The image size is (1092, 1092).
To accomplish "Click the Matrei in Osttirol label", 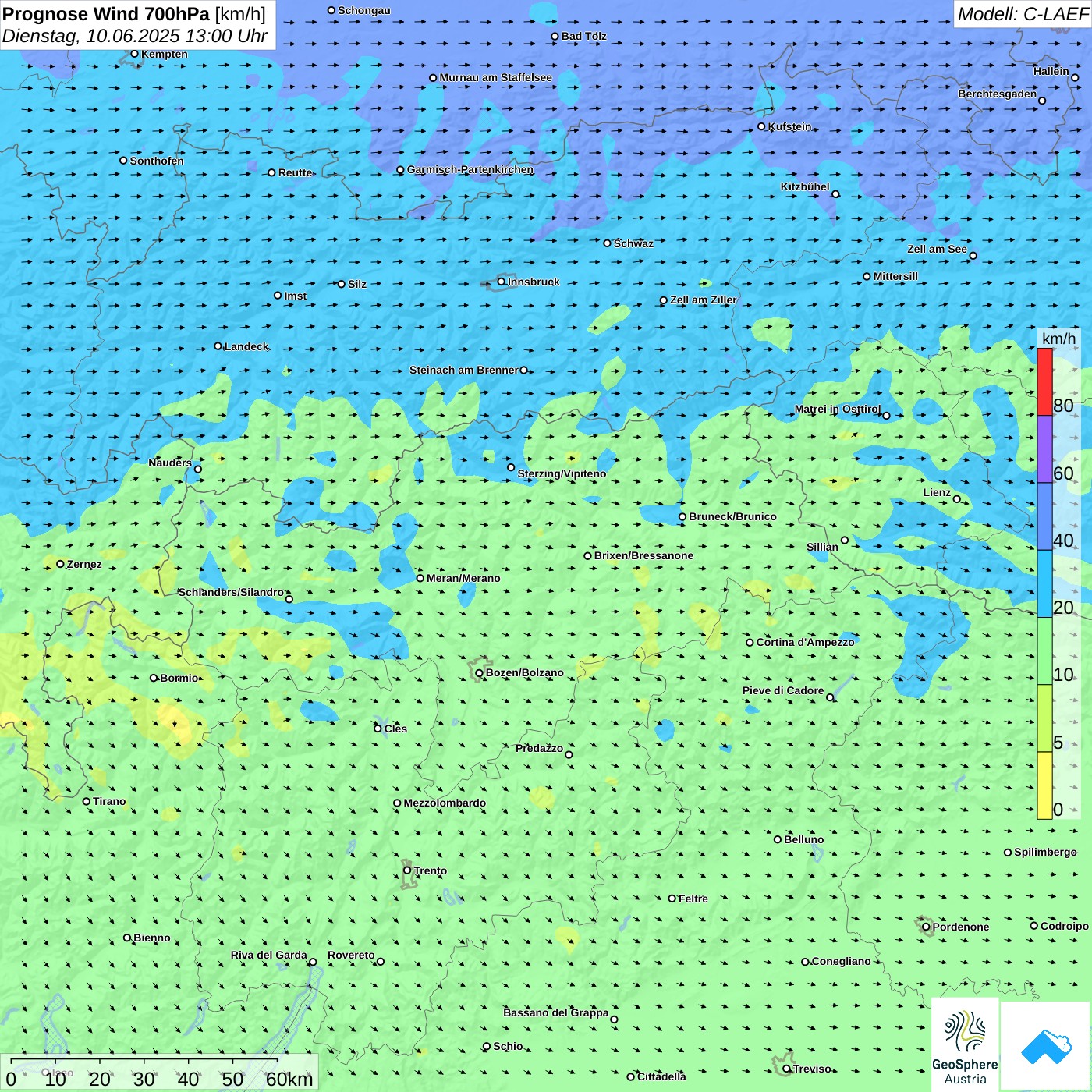I will coord(838,409).
